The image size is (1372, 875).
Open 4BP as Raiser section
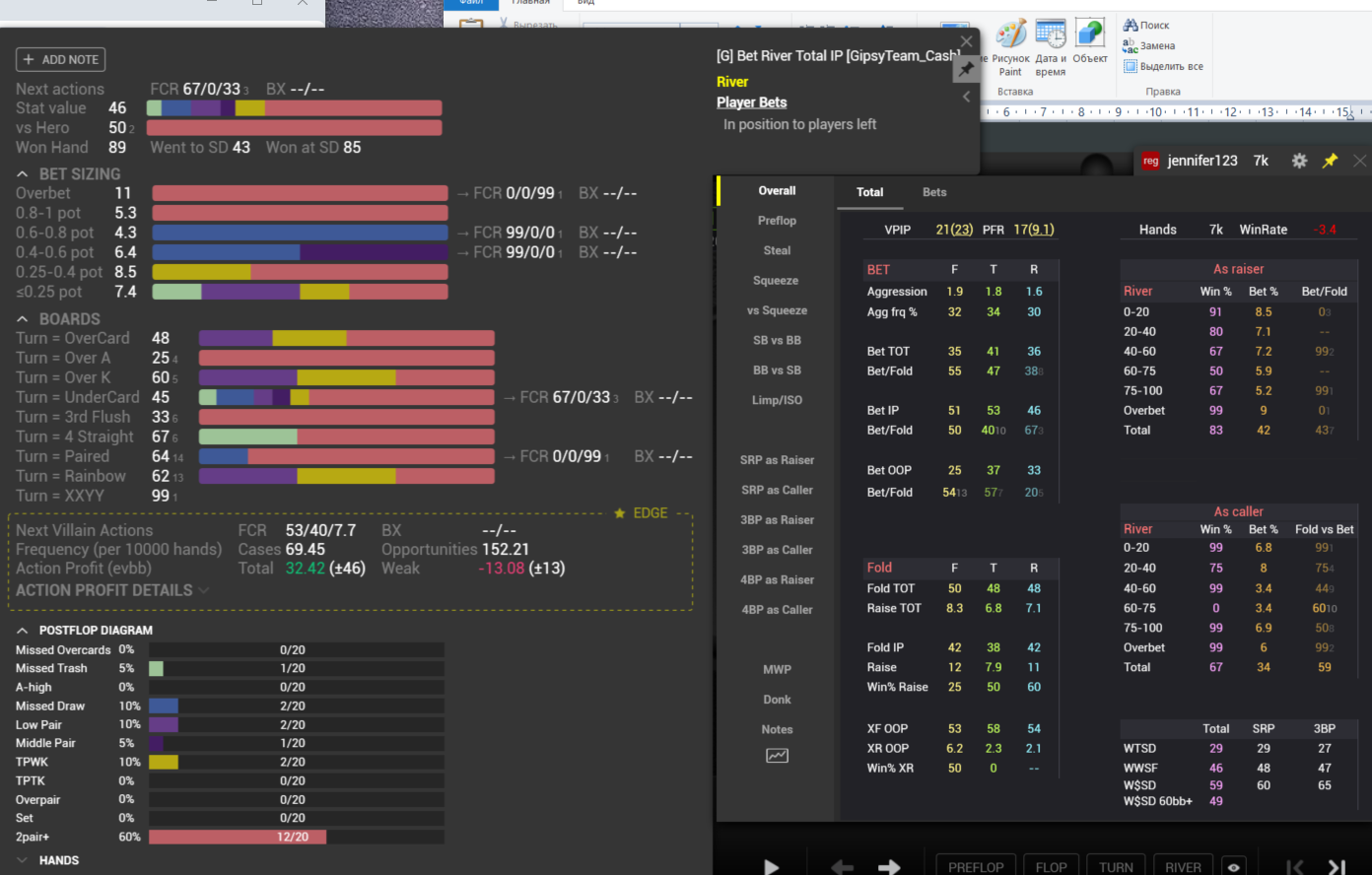point(777,580)
